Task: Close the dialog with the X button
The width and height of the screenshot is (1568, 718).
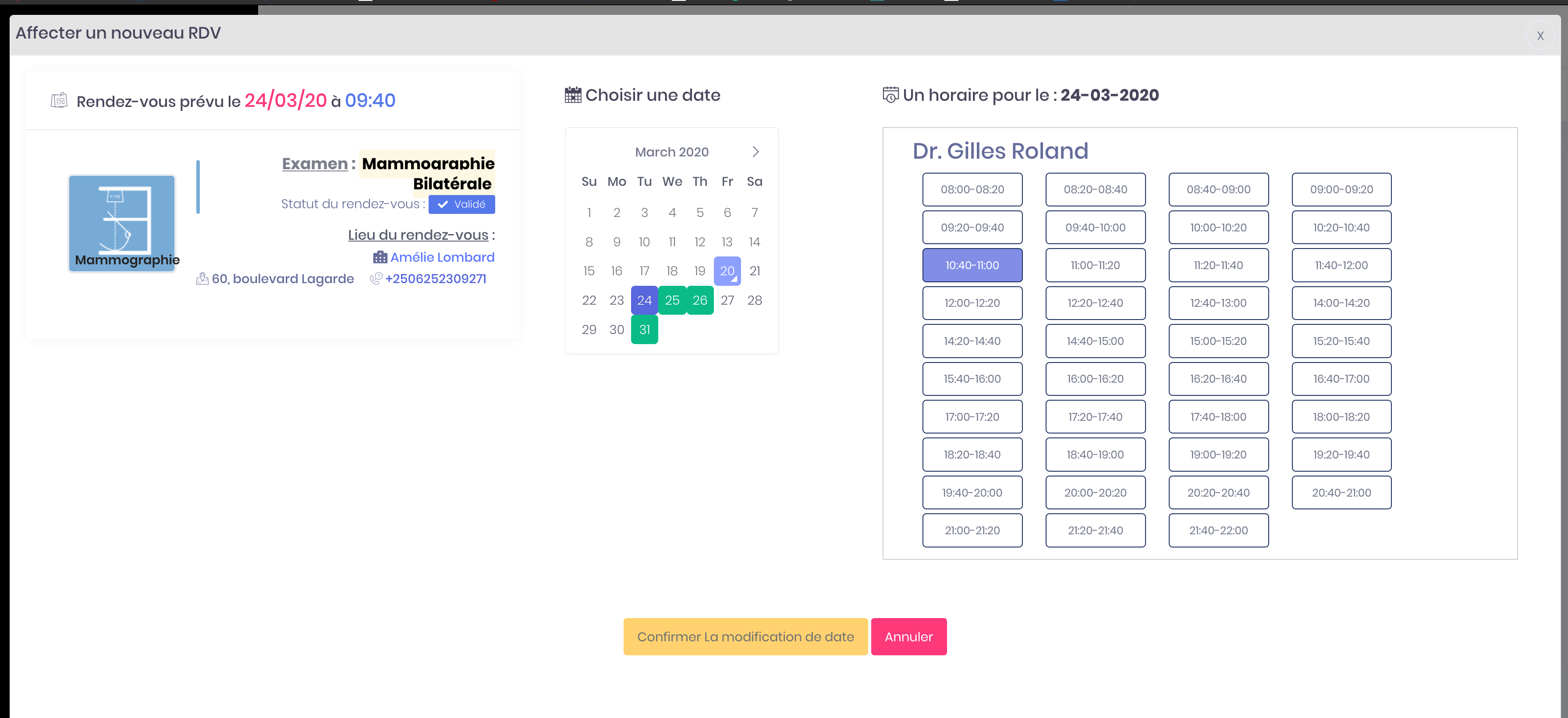Action: tap(1540, 36)
